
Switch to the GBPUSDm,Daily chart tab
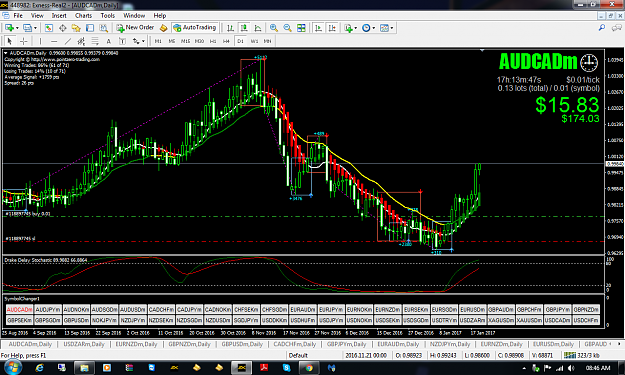[242, 344]
